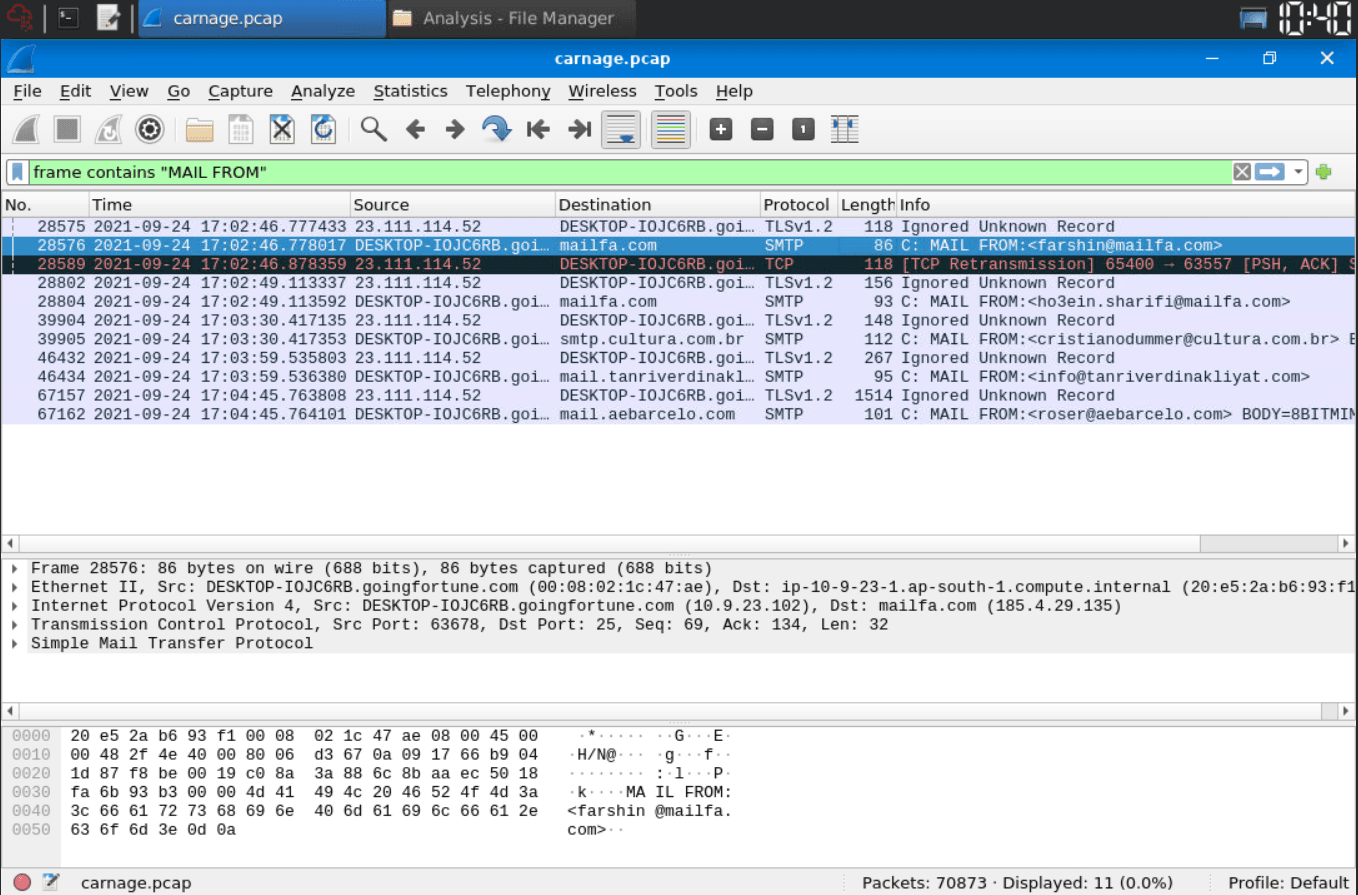Click the start capture shark fin icon
This screenshot has width=1358, height=895.
point(26,129)
